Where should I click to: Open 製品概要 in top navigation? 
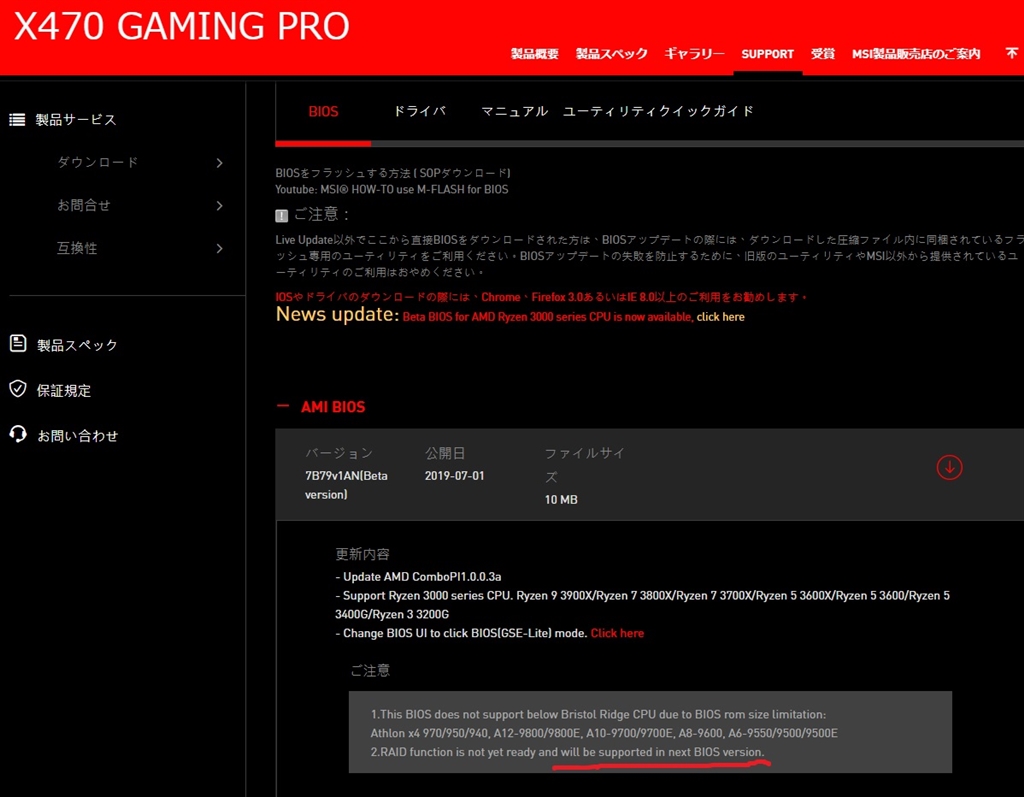point(535,54)
